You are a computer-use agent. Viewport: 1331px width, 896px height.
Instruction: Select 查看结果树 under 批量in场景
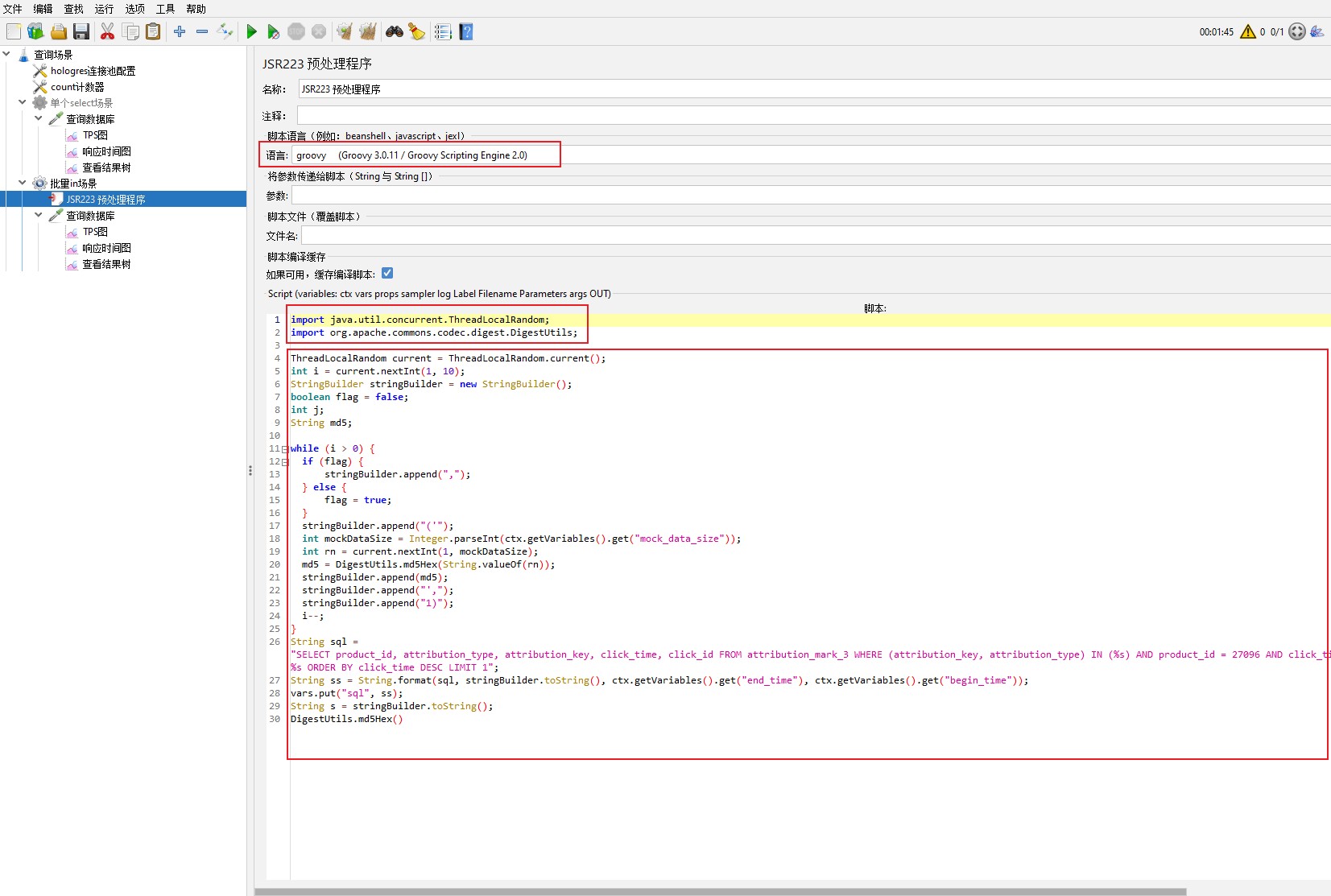pyautogui.click(x=106, y=264)
